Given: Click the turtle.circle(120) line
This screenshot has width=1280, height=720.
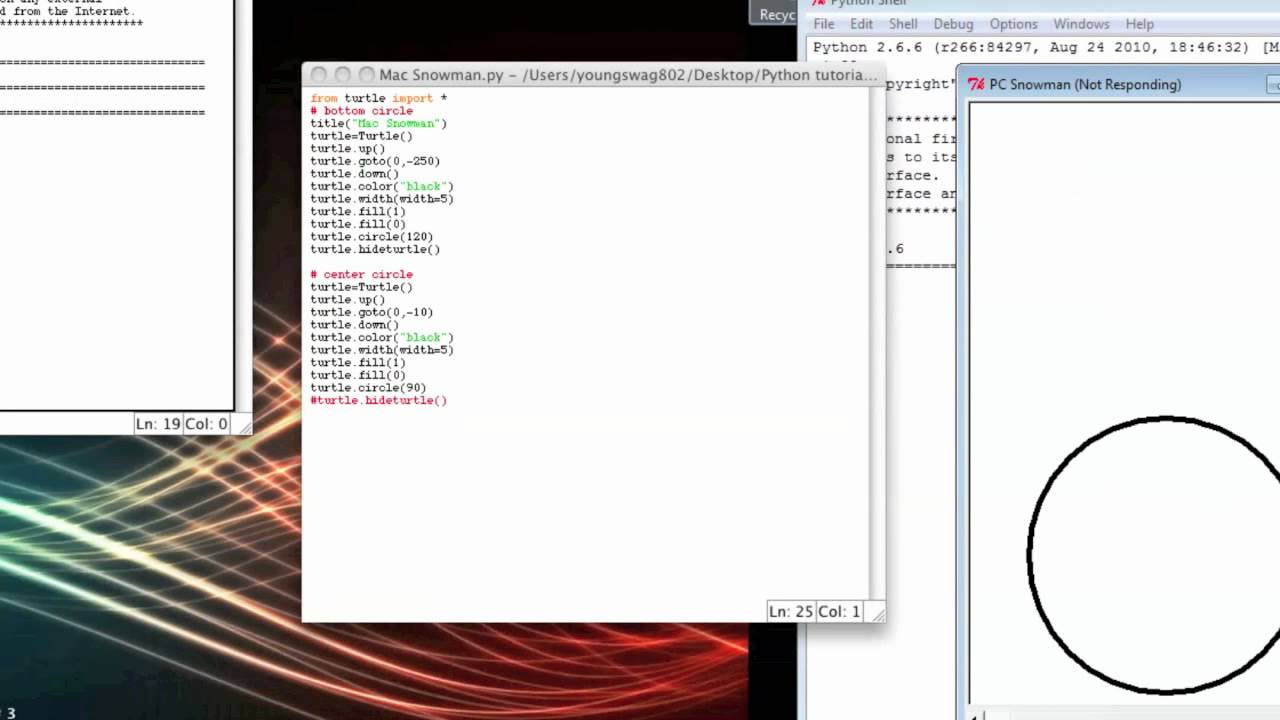Looking at the screenshot, I should [x=371, y=237].
